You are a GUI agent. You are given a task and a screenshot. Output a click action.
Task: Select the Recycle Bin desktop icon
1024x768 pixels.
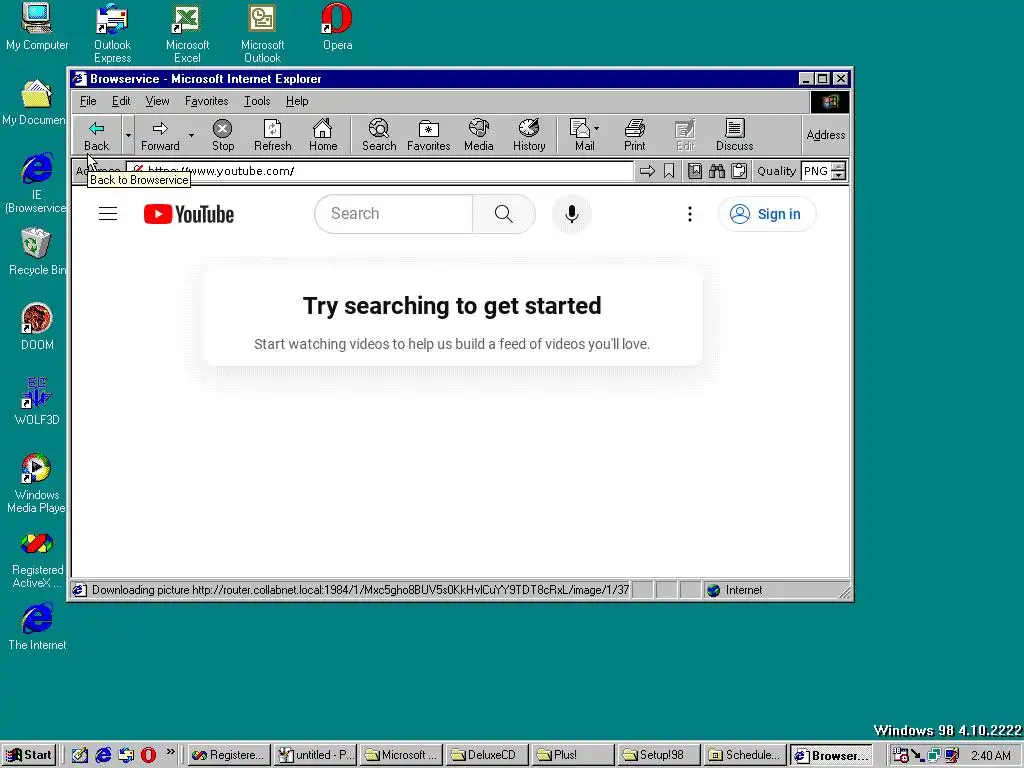[x=37, y=252]
